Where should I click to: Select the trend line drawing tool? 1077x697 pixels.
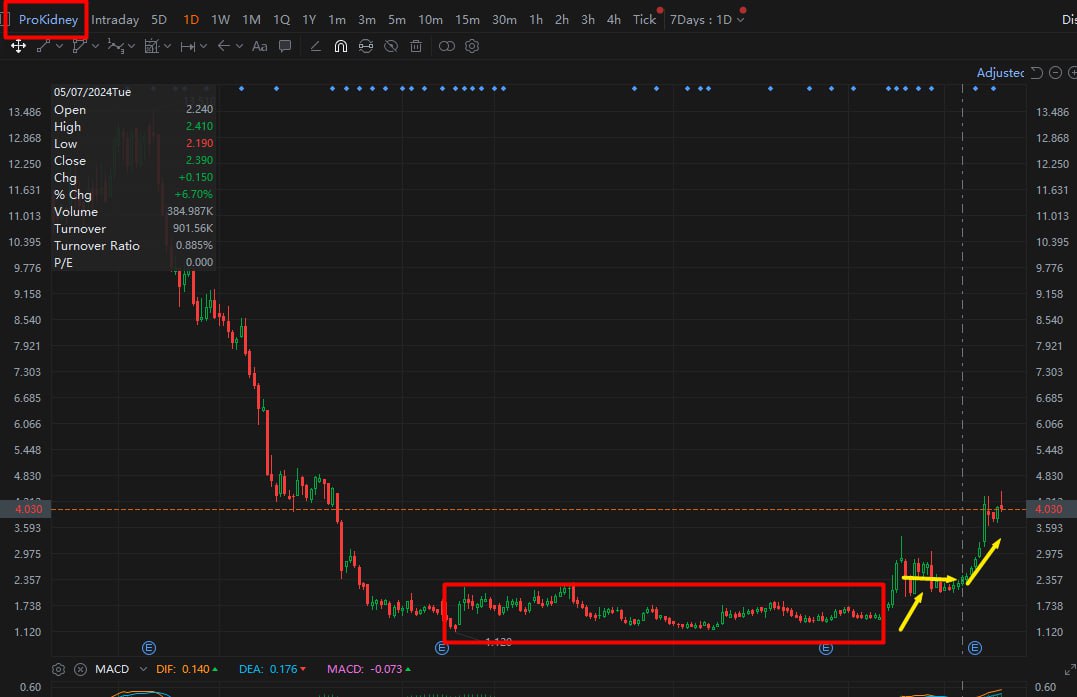(43, 46)
